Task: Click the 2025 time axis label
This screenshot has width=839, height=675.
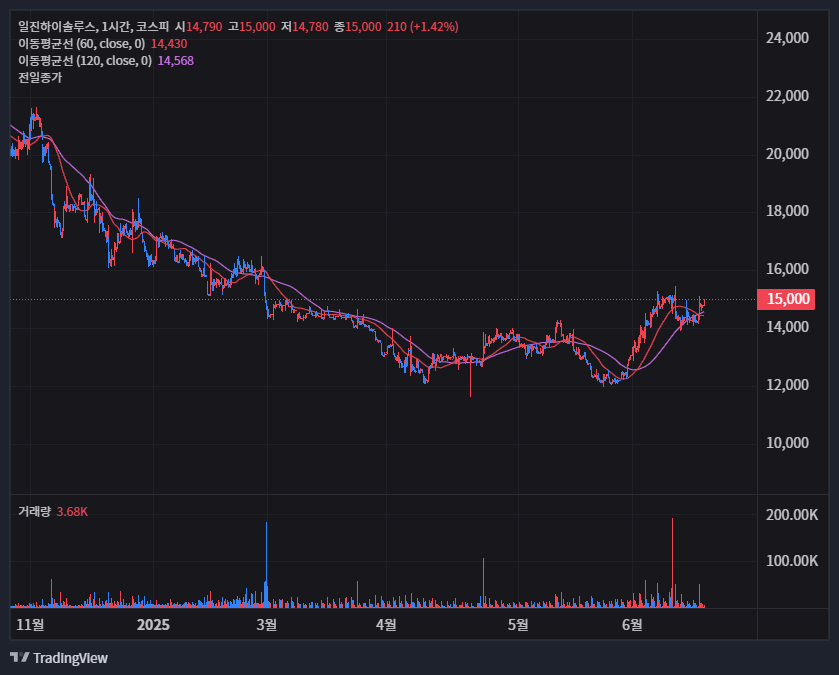Action: [153, 625]
